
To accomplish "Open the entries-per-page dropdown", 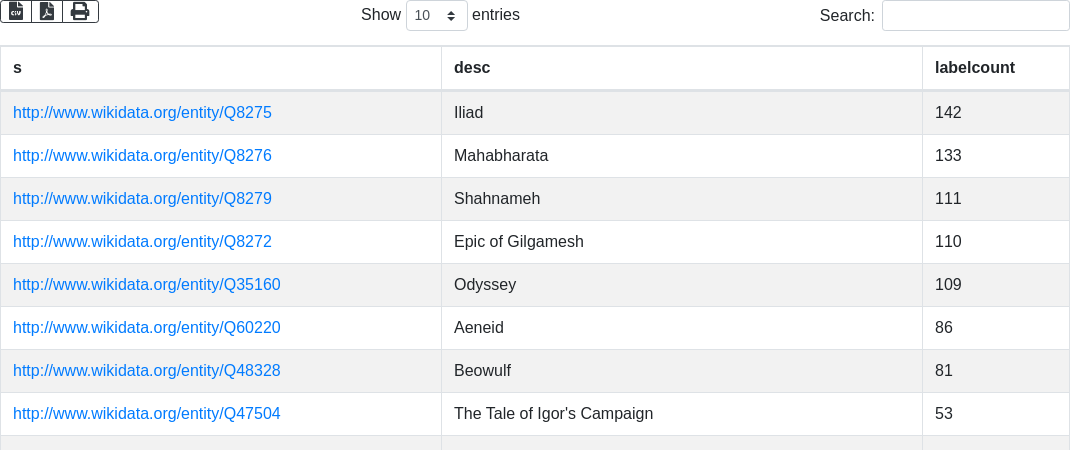I will (x=436, y=16).
